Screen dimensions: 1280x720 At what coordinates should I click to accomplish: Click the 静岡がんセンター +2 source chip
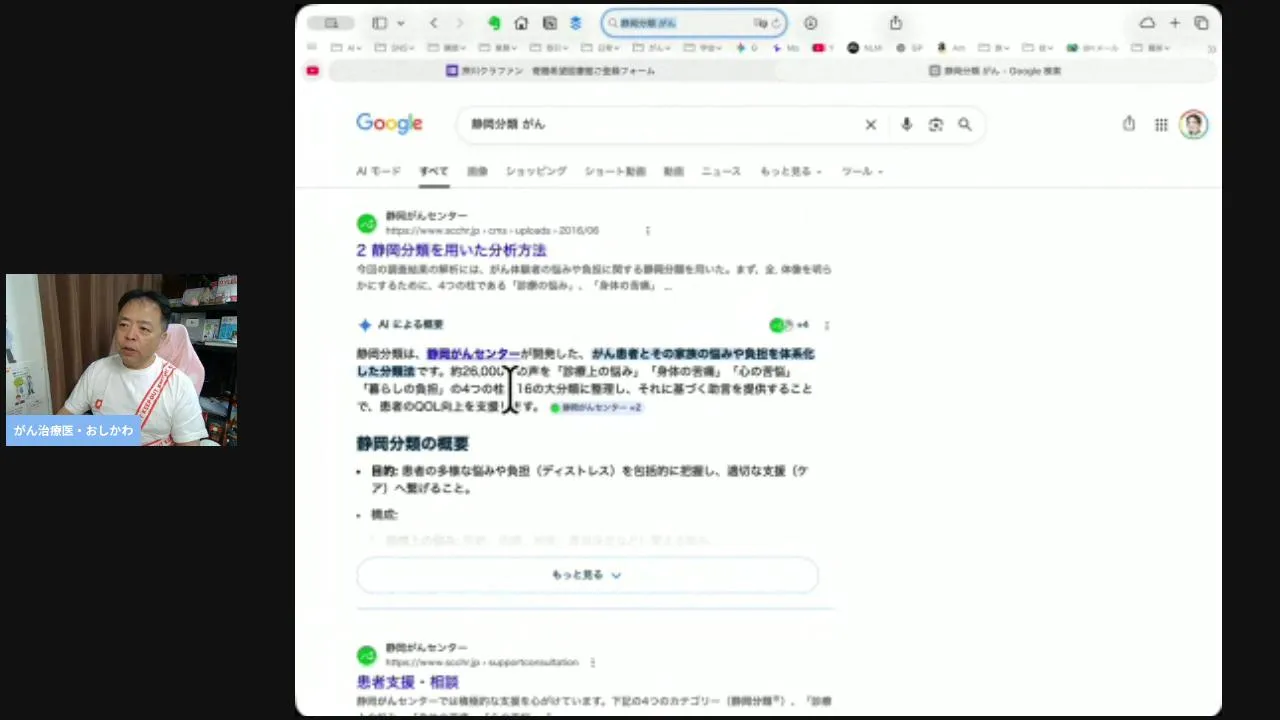point(596,407)
